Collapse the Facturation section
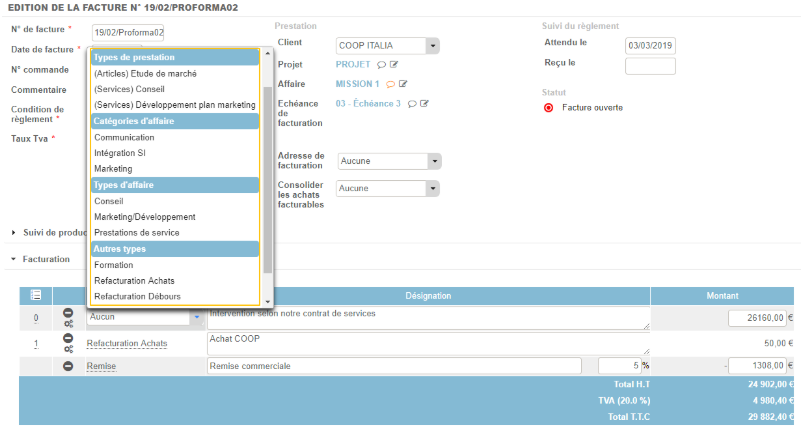This screenshot has width=801, height=432. 14,259
